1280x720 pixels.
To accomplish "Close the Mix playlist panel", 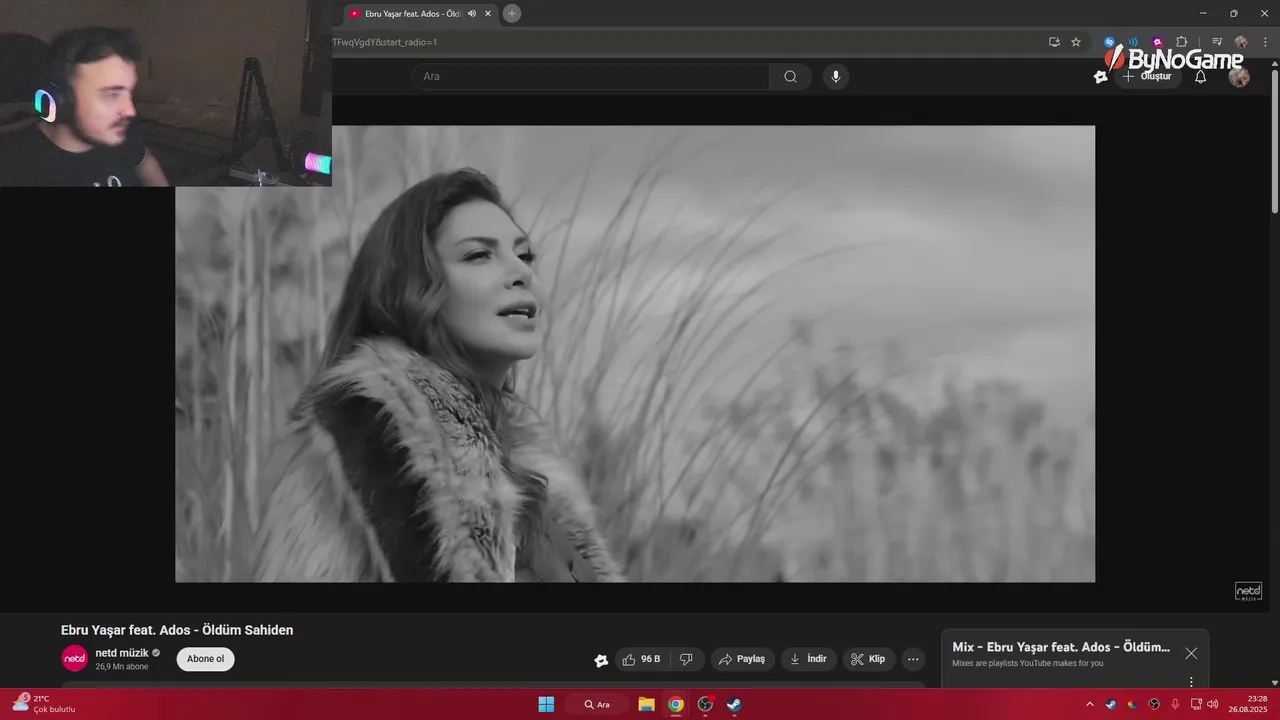I will click(1191, 653).
